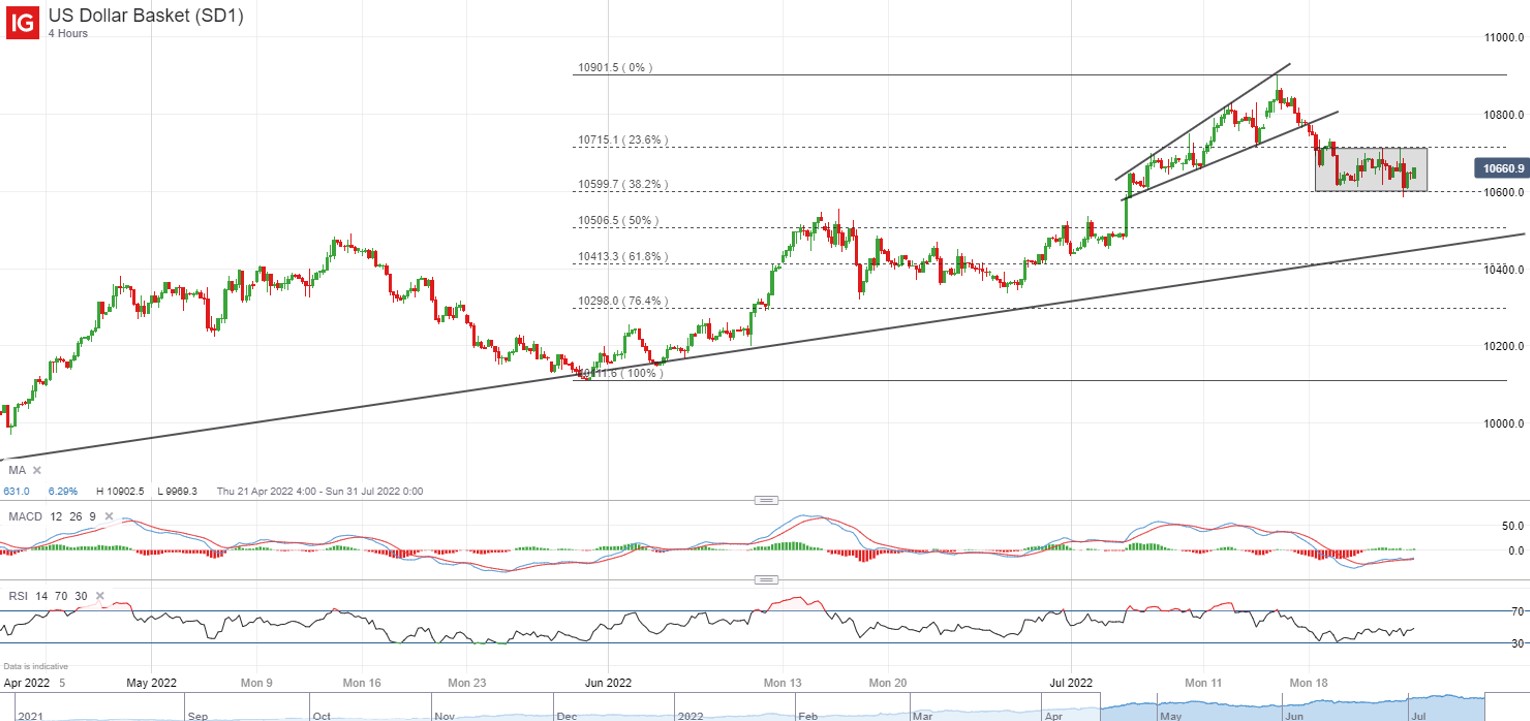Click the MA indicator label
This screenshot has height=721, width=1530.
[16, 469]
